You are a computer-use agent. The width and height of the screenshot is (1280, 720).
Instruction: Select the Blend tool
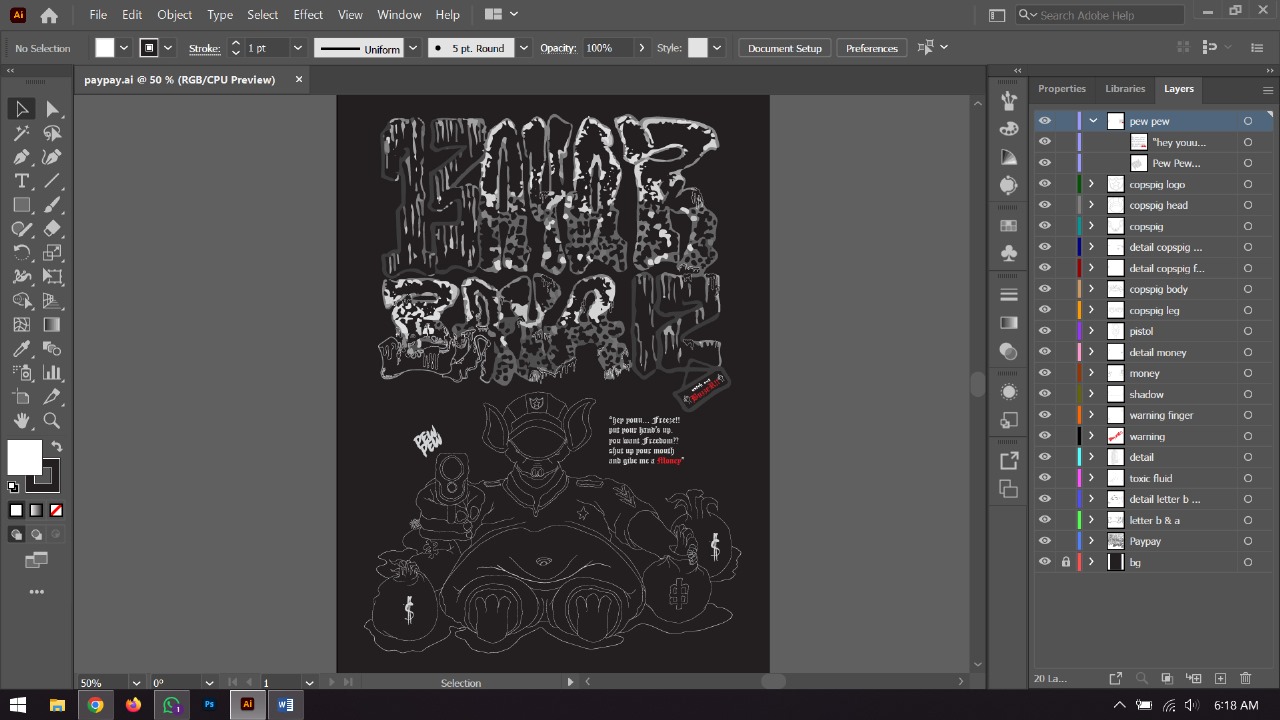[x=52, y=349]
